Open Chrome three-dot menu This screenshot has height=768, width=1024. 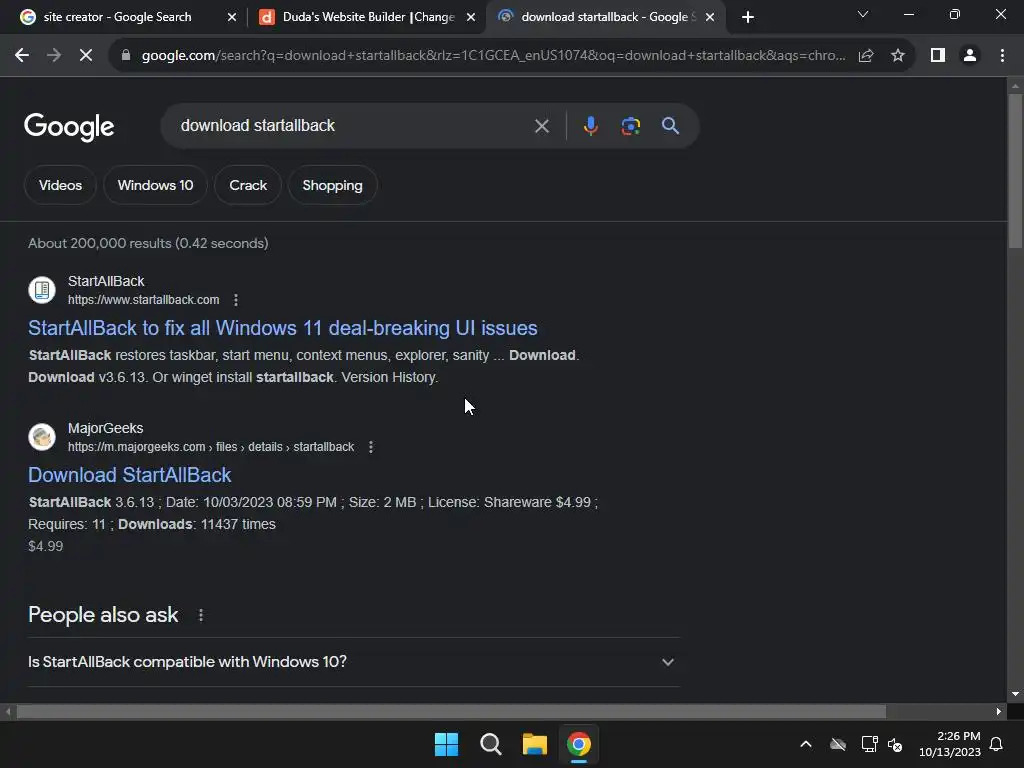point(1002,56)
